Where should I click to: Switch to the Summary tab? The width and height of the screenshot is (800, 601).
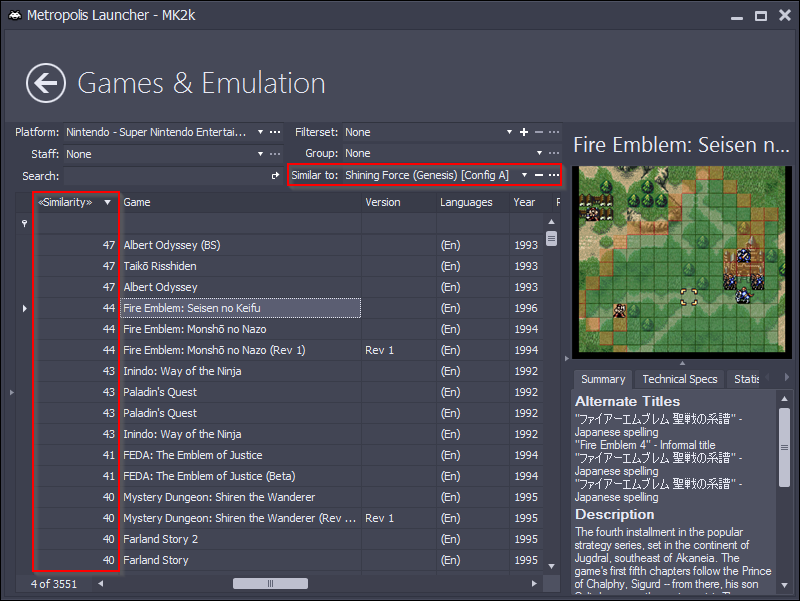(603, 379)
